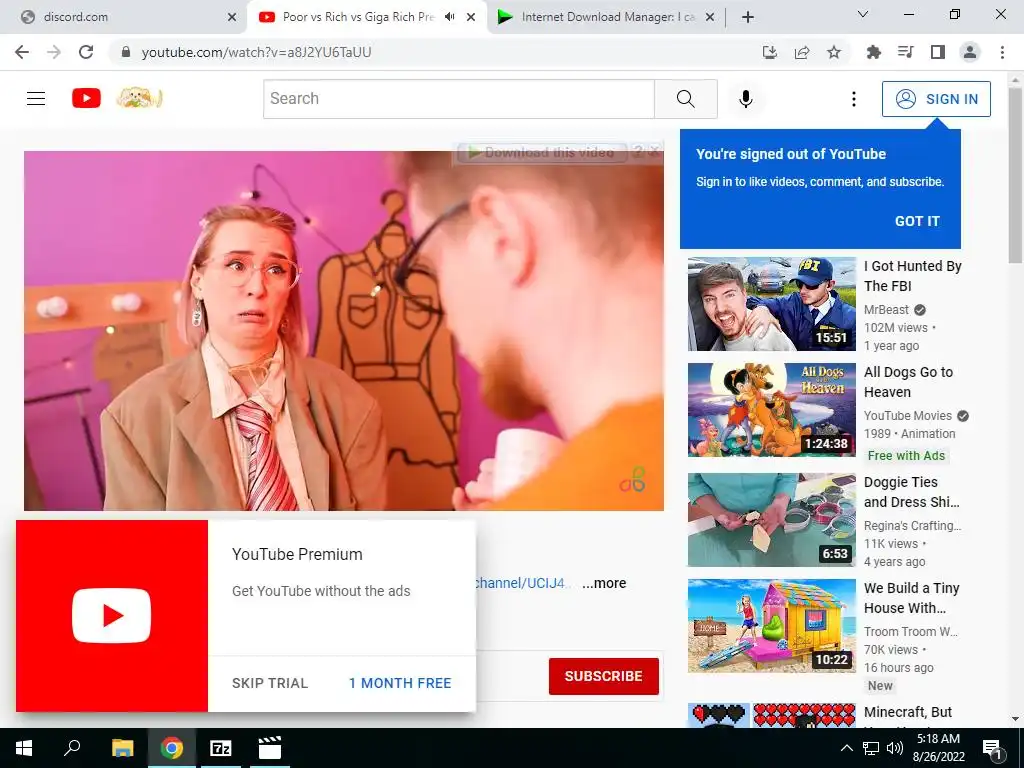Open 7-Zip from taskbar

click(x=221, y=748)
